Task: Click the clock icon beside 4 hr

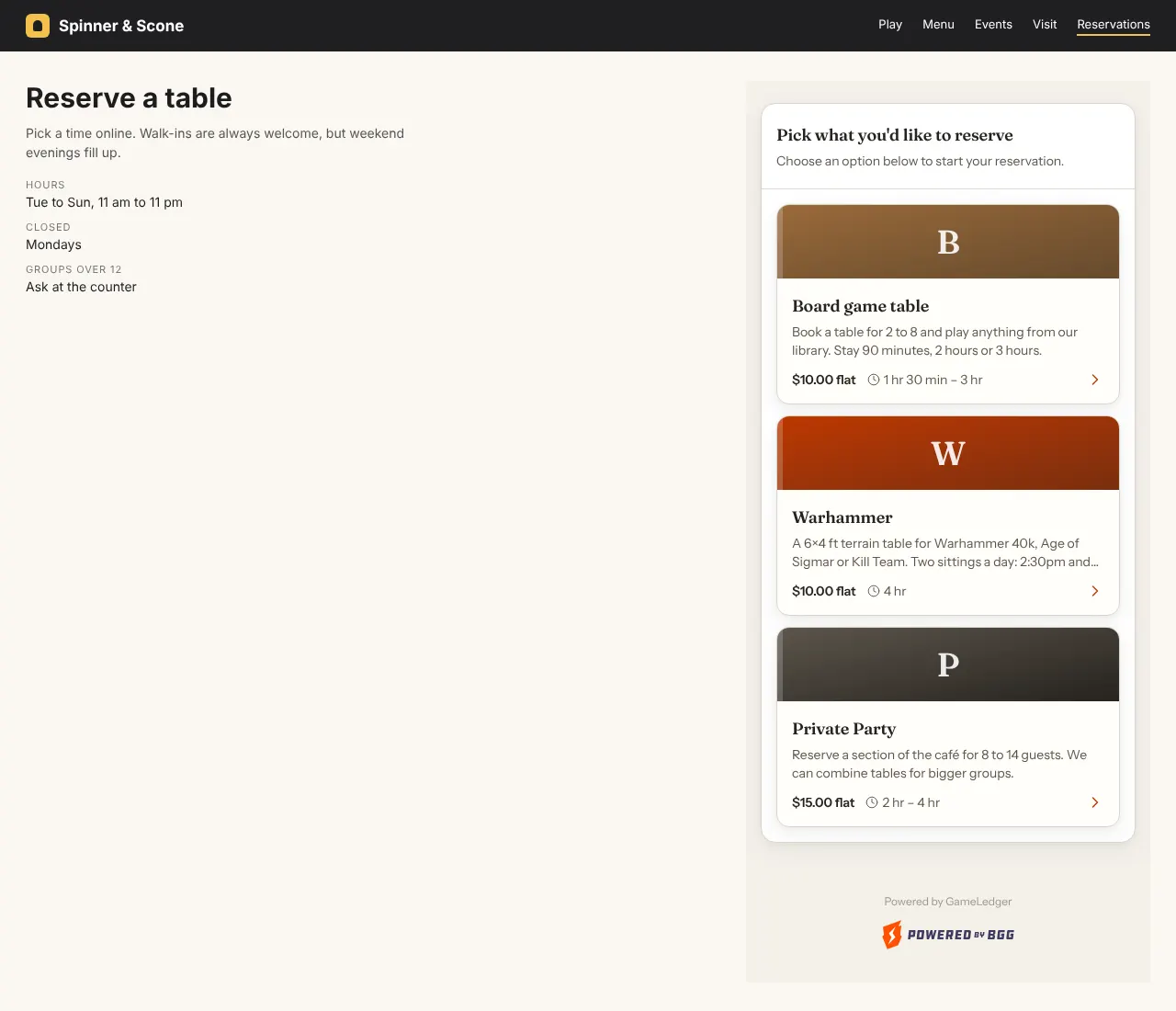Action: [874, 591]
